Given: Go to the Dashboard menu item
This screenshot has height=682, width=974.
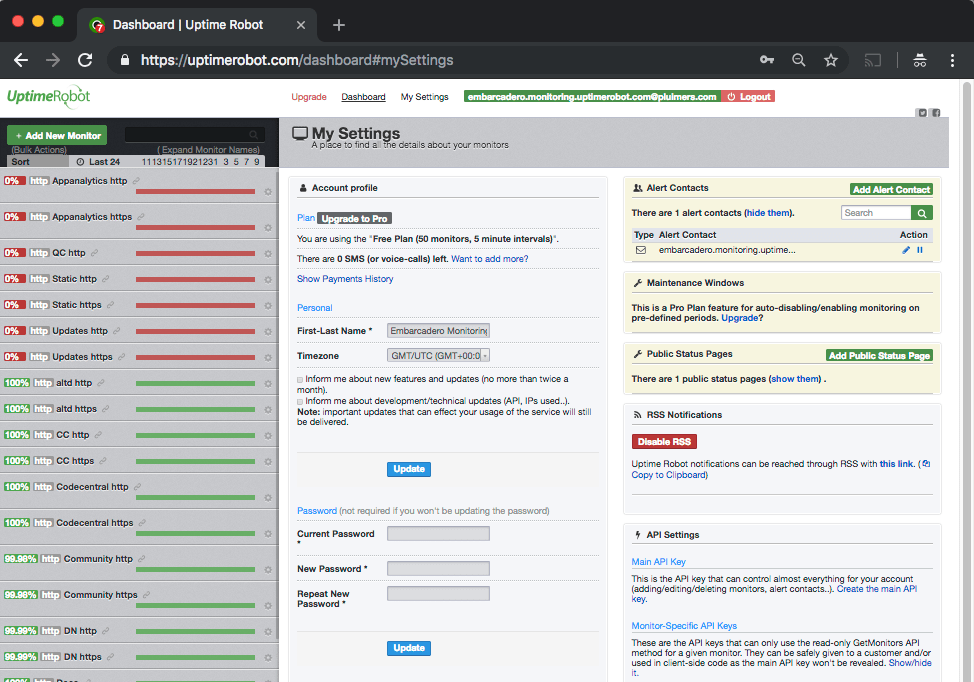Looking at the screenshot, I should click(x=363, y=97).
